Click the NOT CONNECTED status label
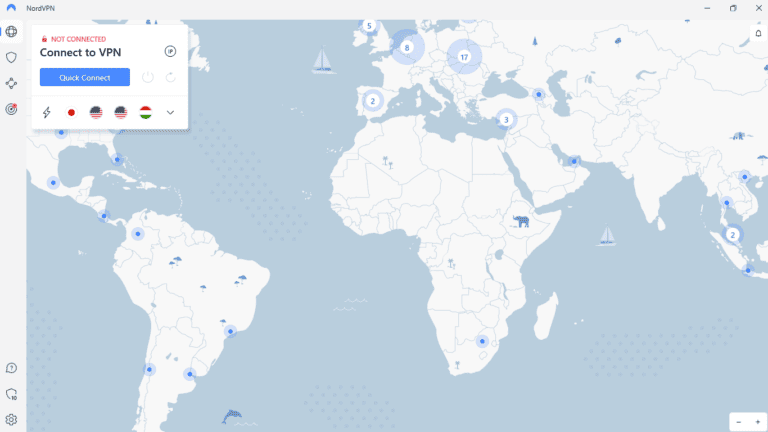This screenshot has width=768, height=432. point(78,39)
